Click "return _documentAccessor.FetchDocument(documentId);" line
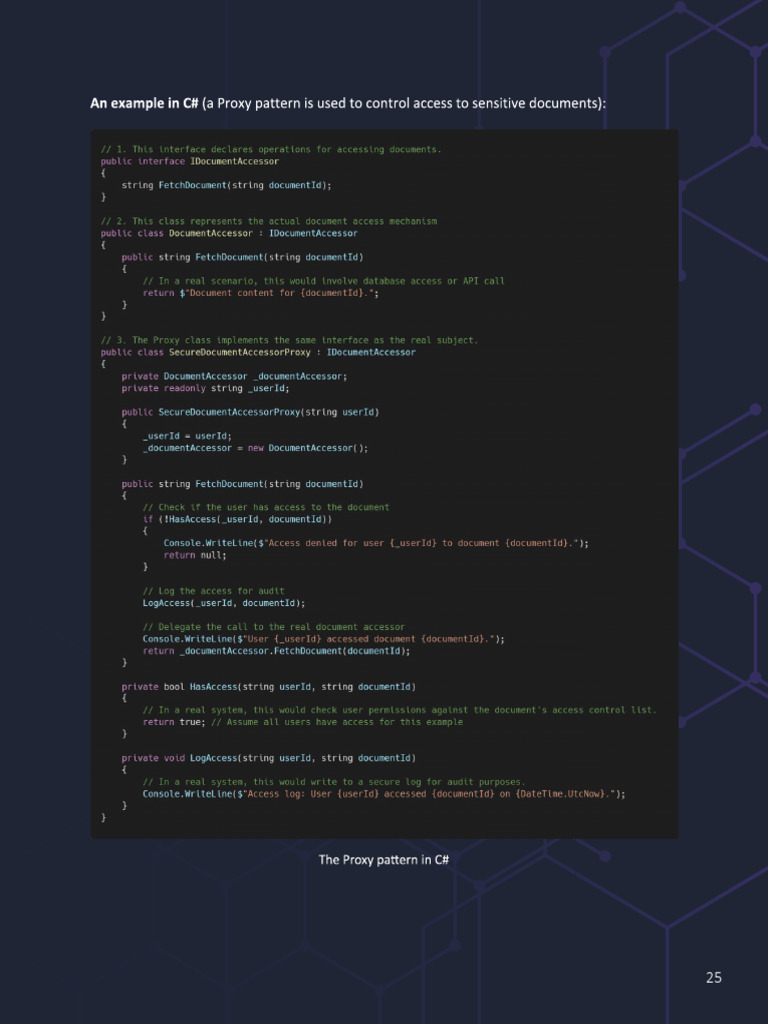Screen dimensions: 768x1024 tap(276, 651)
